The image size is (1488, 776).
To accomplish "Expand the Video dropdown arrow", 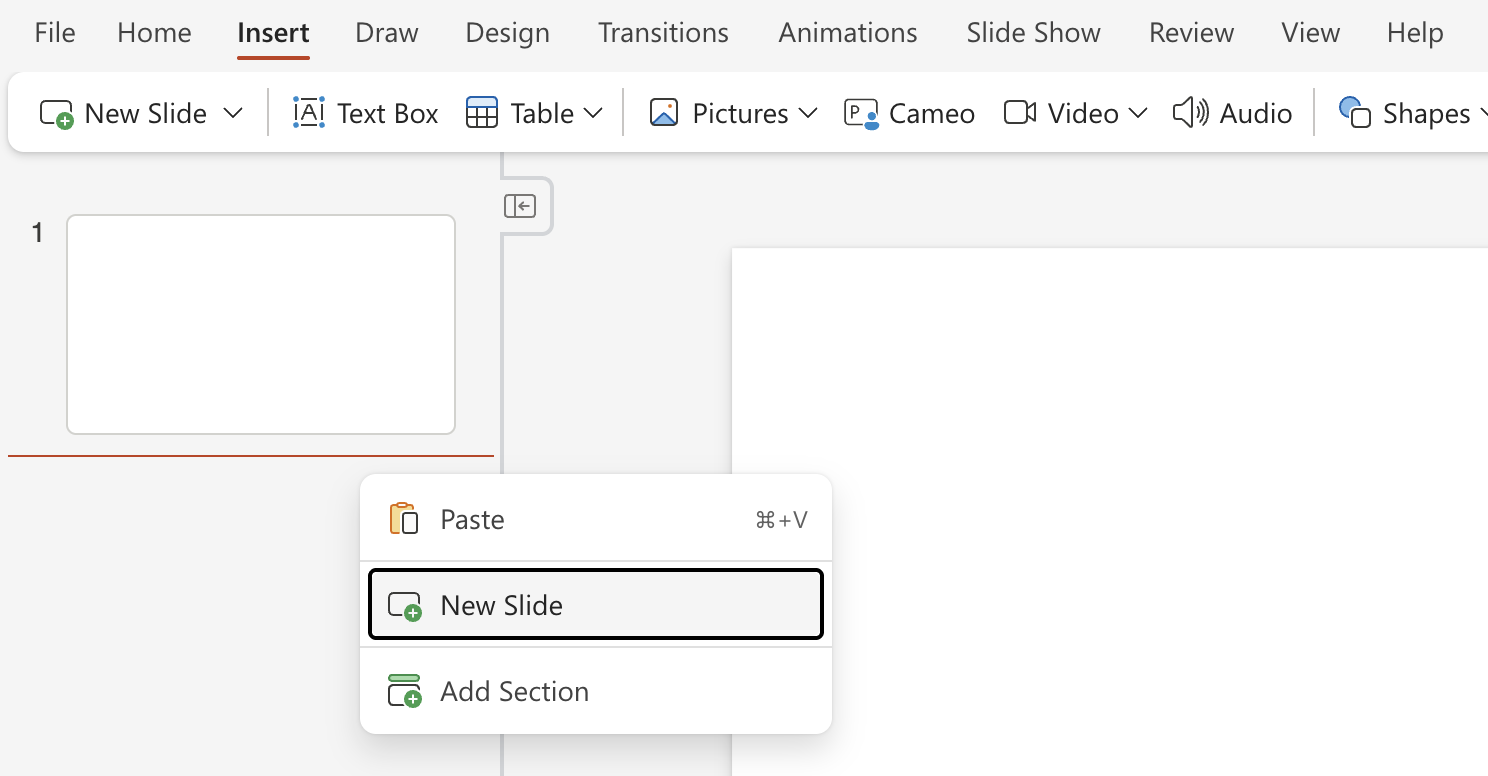I will pos(1138,113).
